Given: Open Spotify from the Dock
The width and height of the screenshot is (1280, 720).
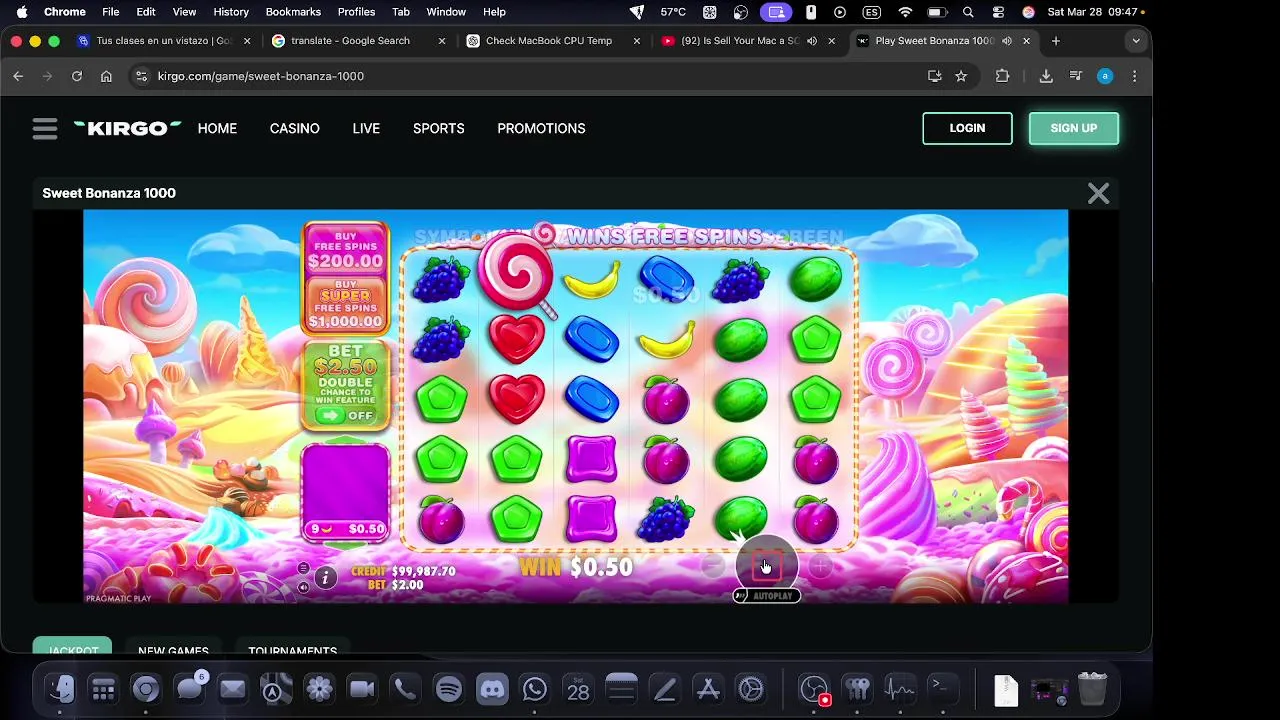Looking at the screenshot, I should point(448,689).
